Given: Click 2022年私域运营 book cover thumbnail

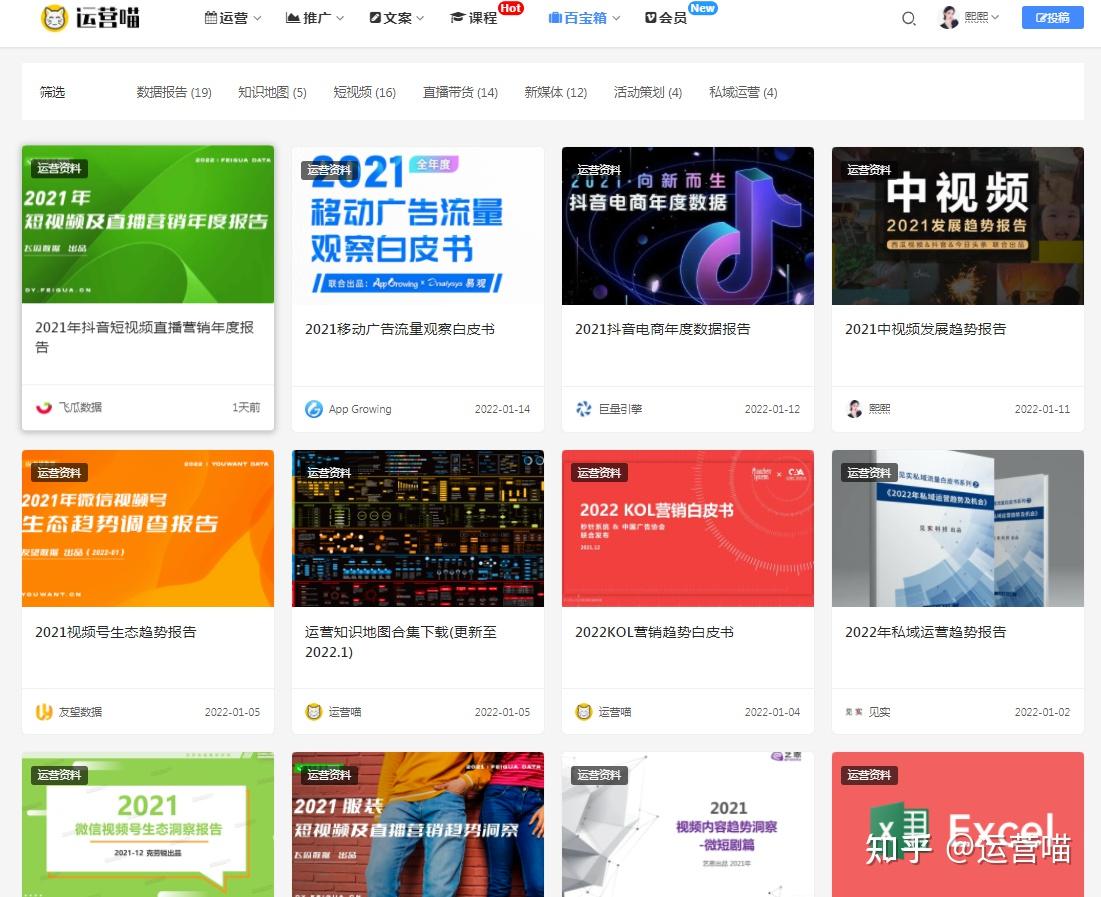Looking at the screenshot, I should (958, 528).
